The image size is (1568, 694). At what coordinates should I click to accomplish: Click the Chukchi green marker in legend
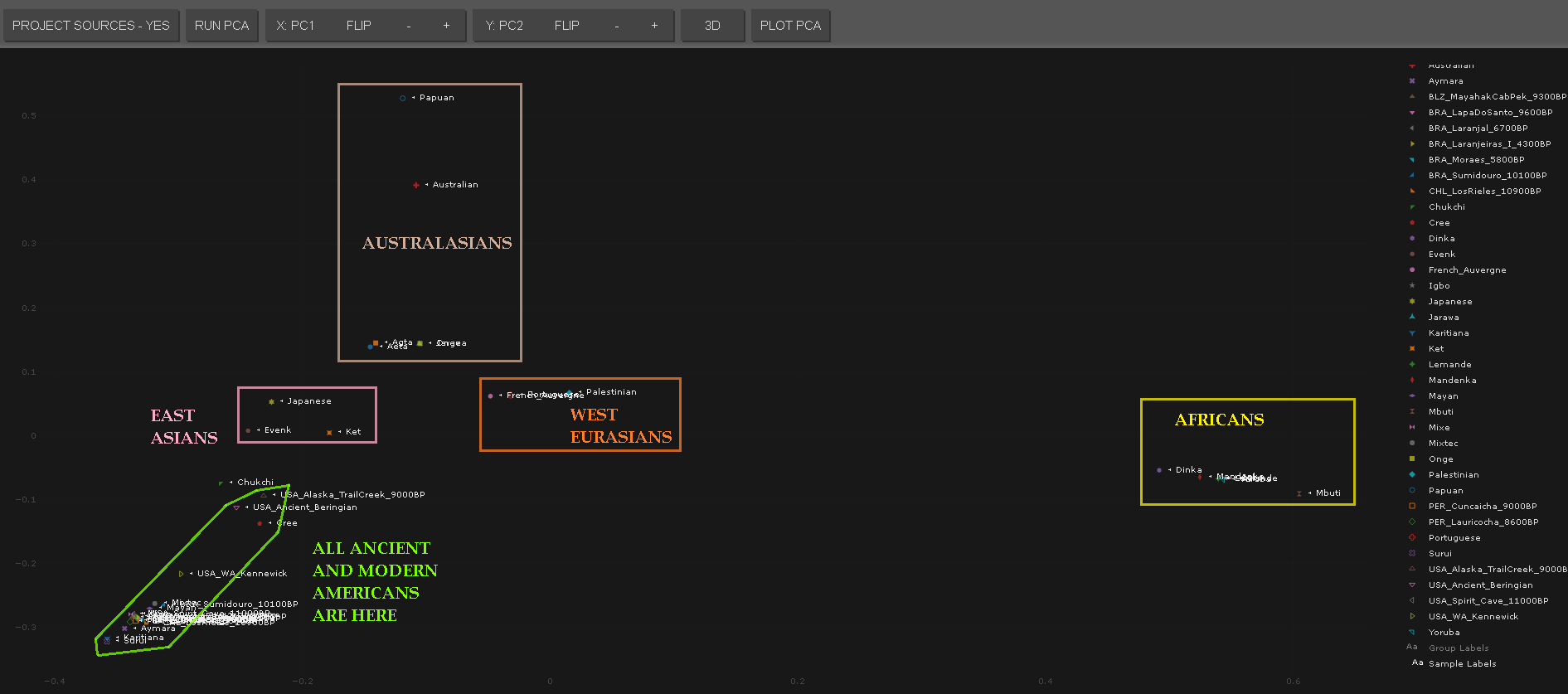pos(1412,207)
